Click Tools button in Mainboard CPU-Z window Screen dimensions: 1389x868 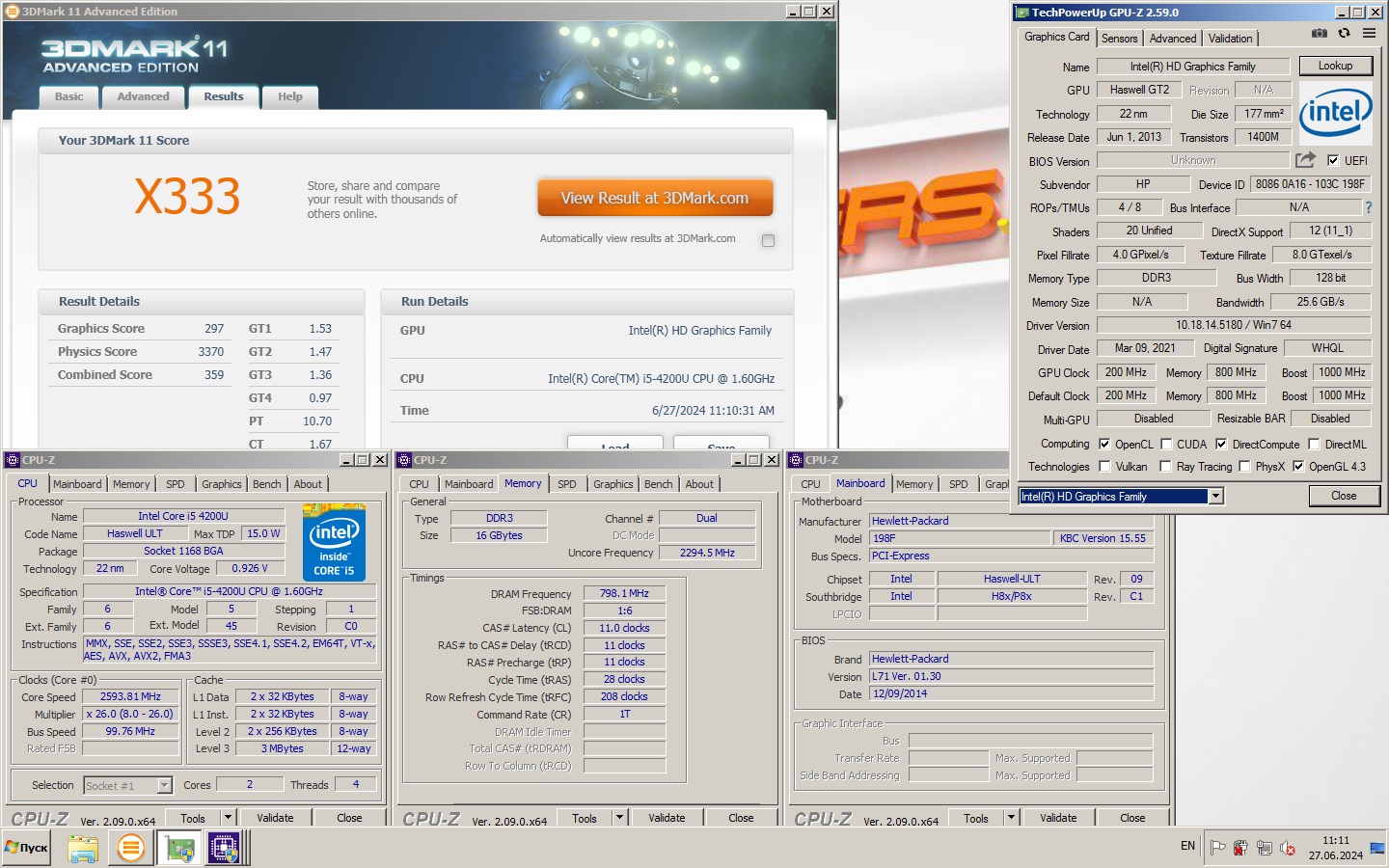[976, 818]
